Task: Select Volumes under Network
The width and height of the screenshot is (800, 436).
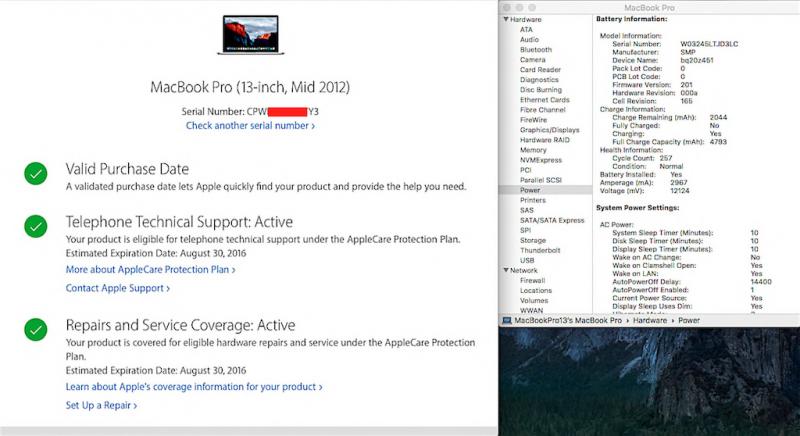Action: coord(534,301)
